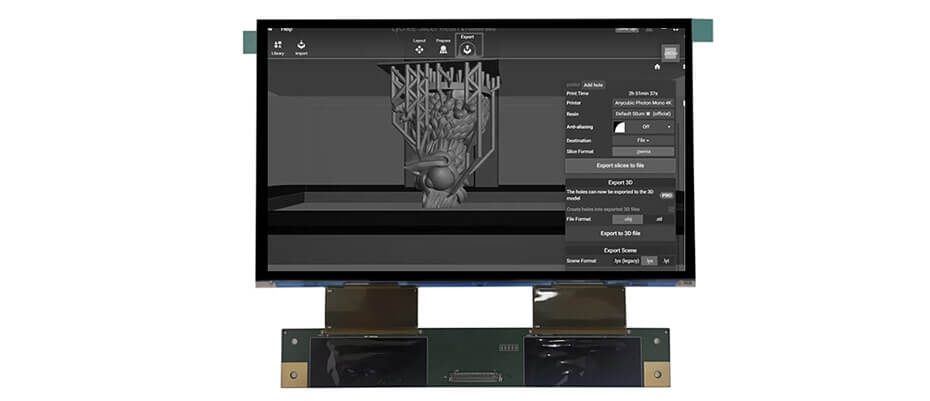This screenshot has height=401, width=930.
Task: Switch to the Prepare mode icon
Action: 443,47
